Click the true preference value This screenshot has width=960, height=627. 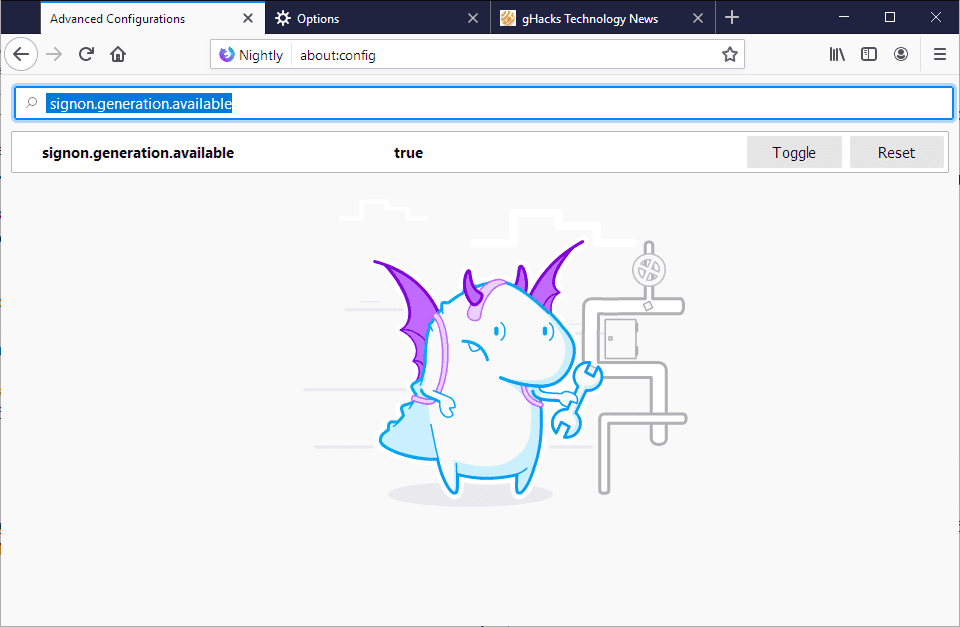[408, 153]
